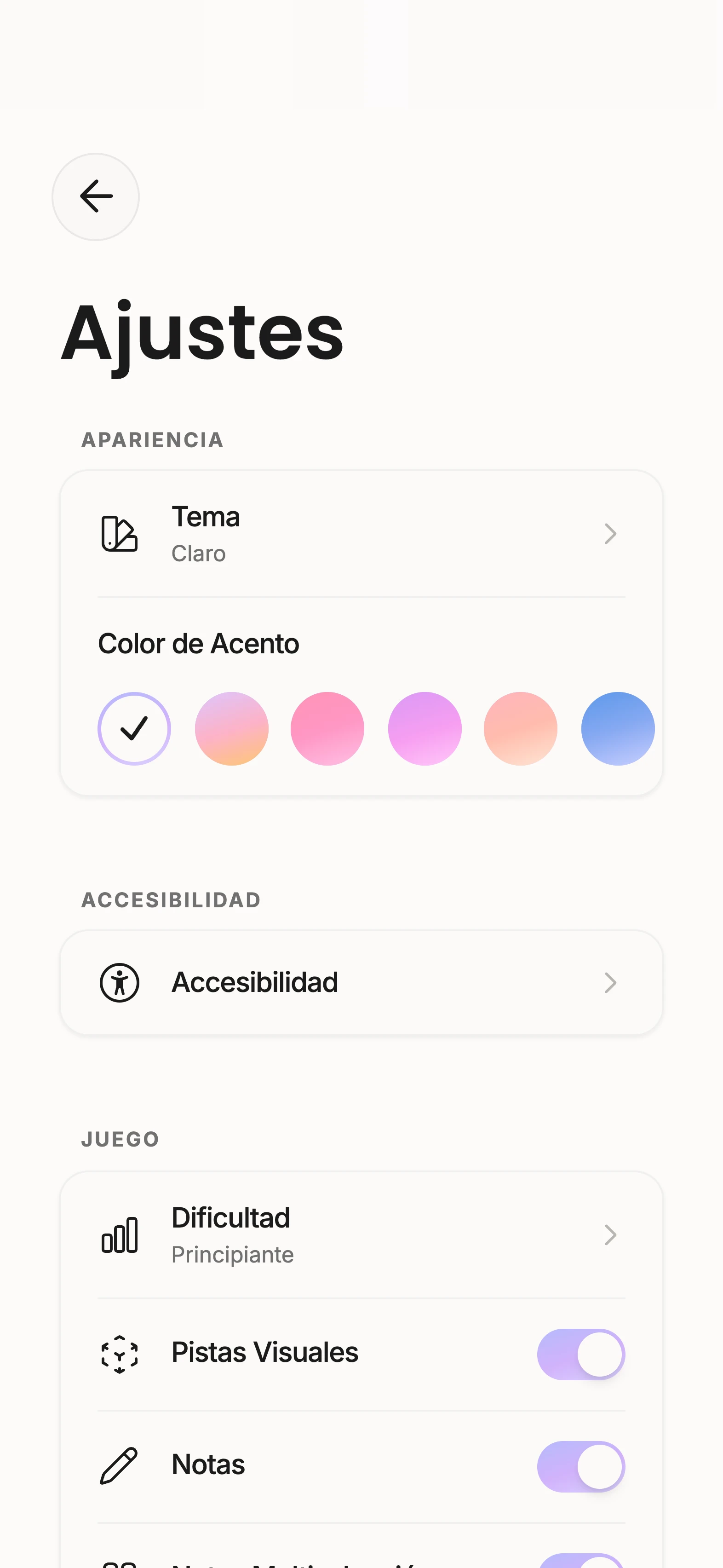Select the checked white accent color
Viewport: 723px width, 1568px height.
(x=134, y=729)
